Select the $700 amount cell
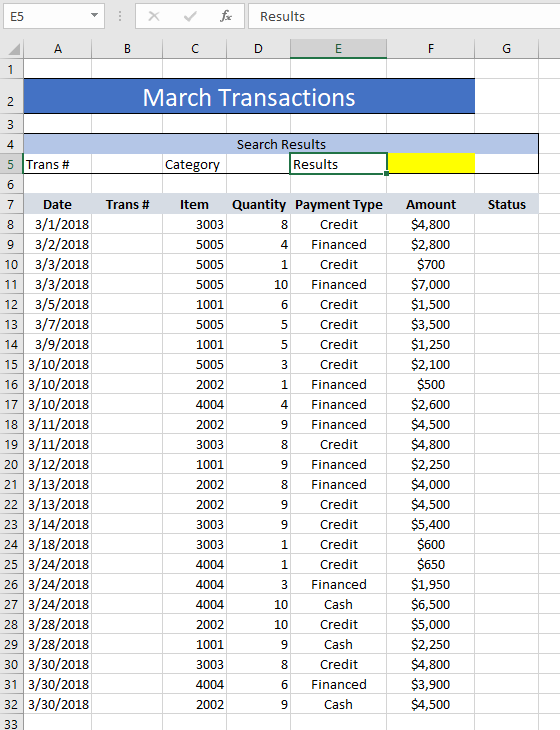This screenshot has width=560, height=730. 431,264
